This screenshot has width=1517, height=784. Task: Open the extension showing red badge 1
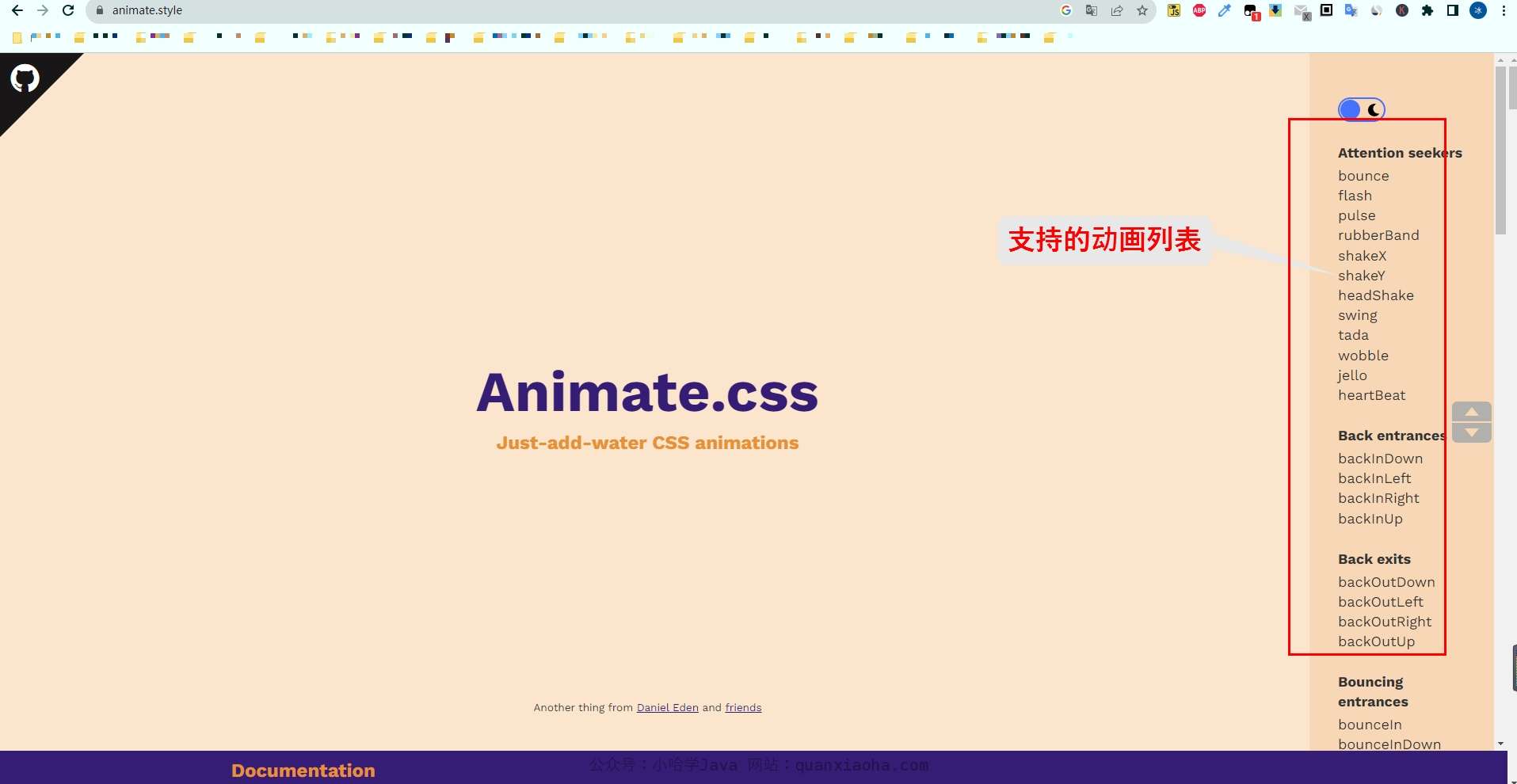[x=1252, y=12]
